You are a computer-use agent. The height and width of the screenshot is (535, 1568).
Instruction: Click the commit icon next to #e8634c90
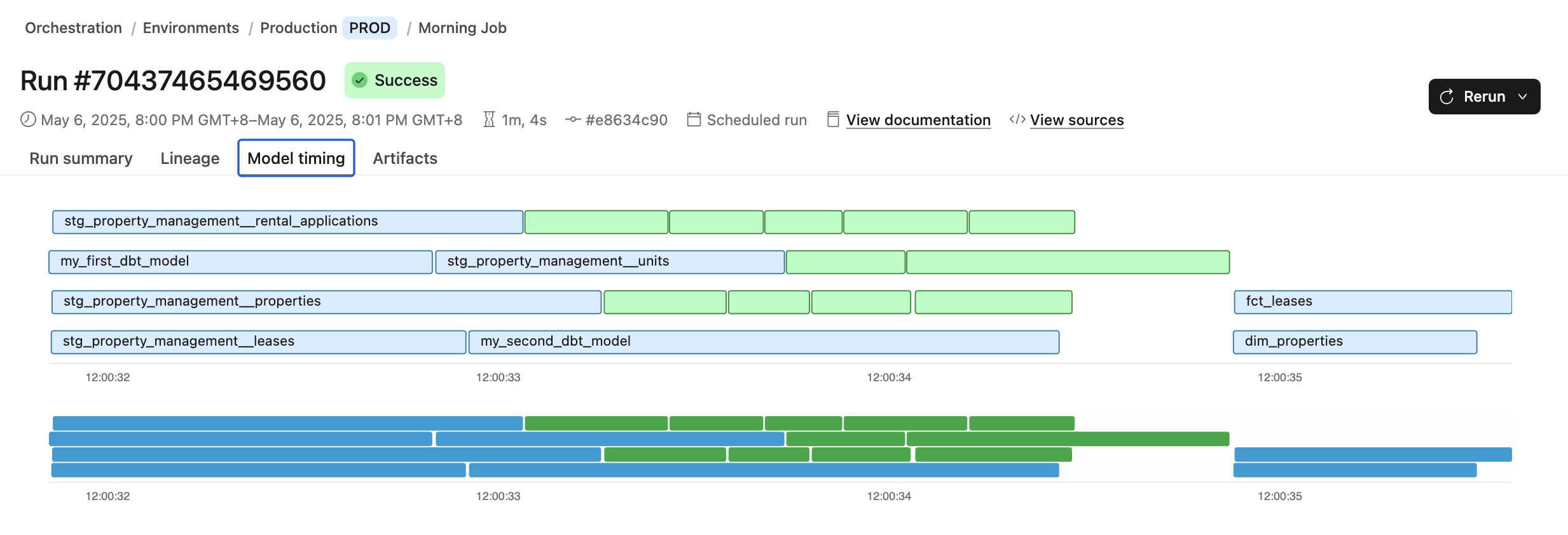coord(573,119)
